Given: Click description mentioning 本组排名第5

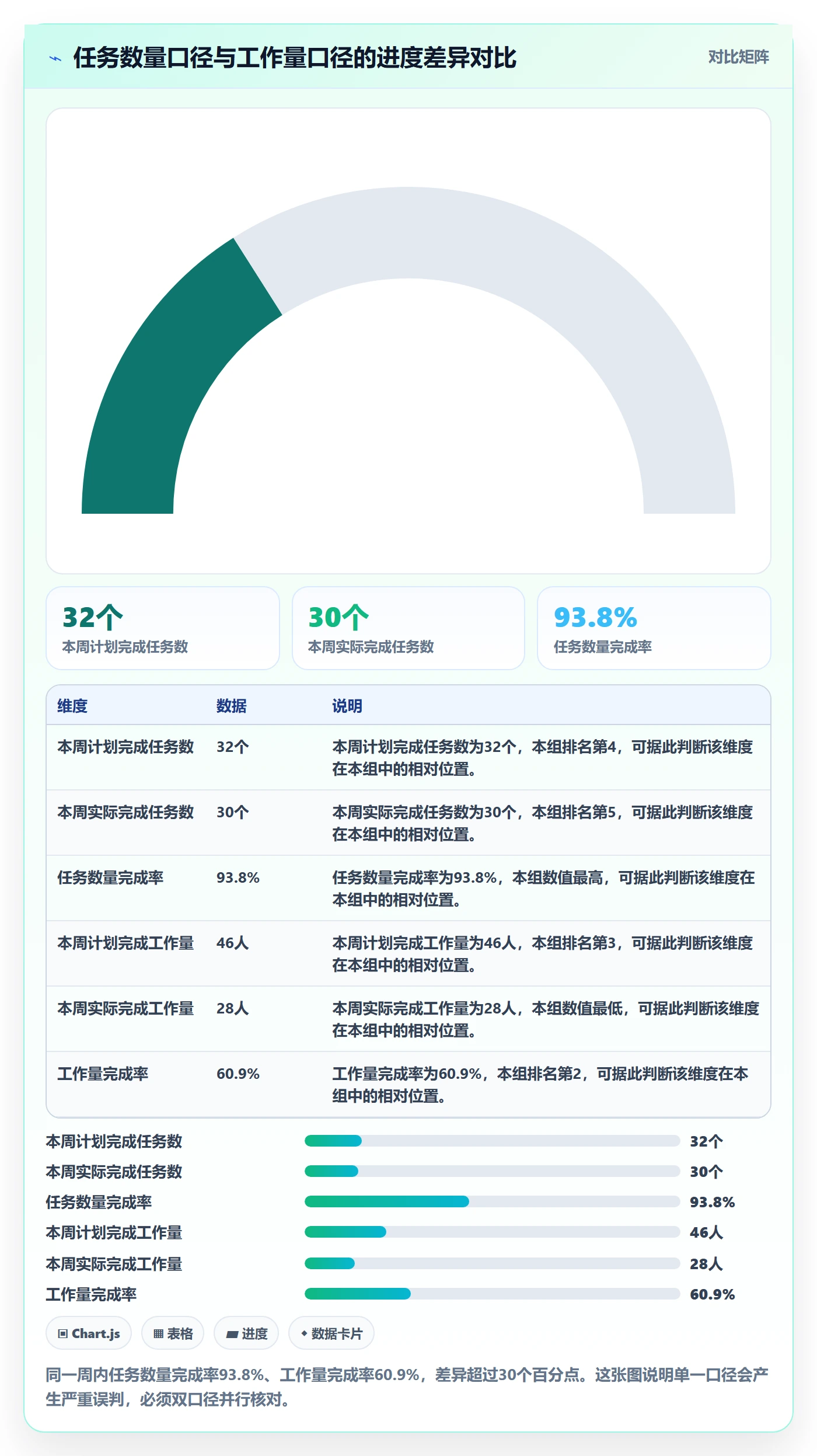Looking at the screenshot, I should [x=543, y=823].
